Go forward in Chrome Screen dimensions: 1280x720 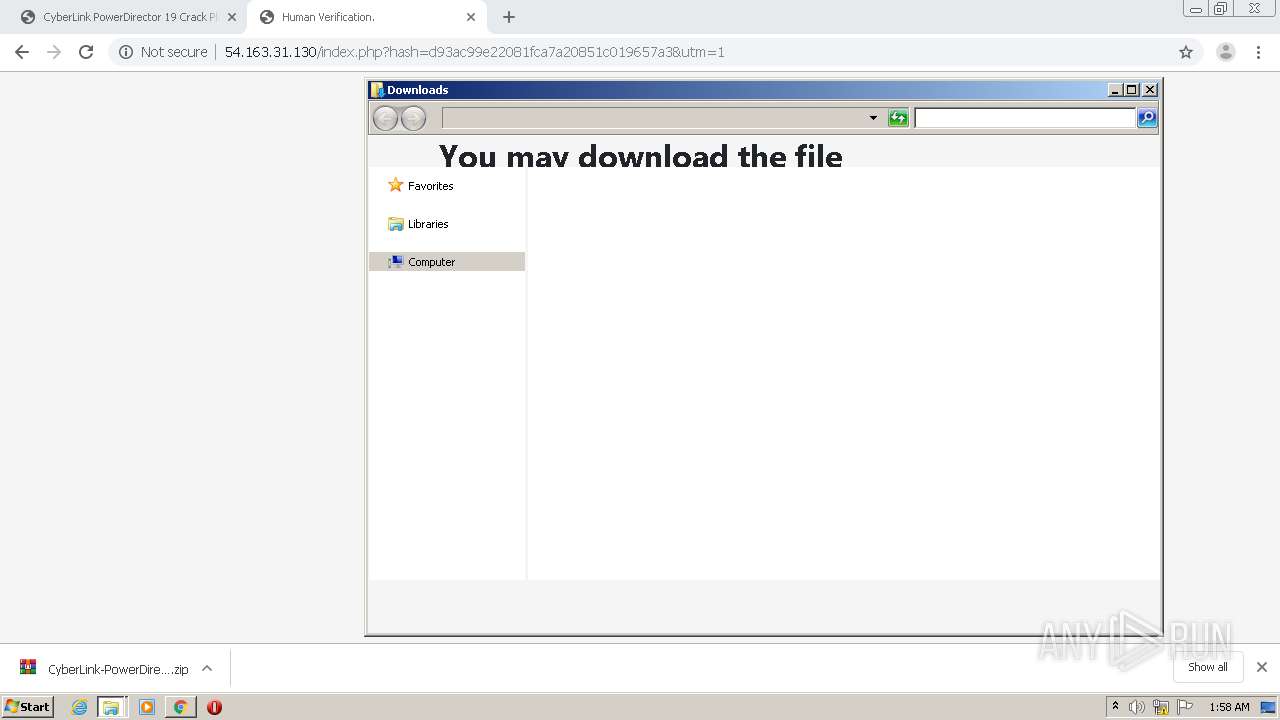(54, 52)
